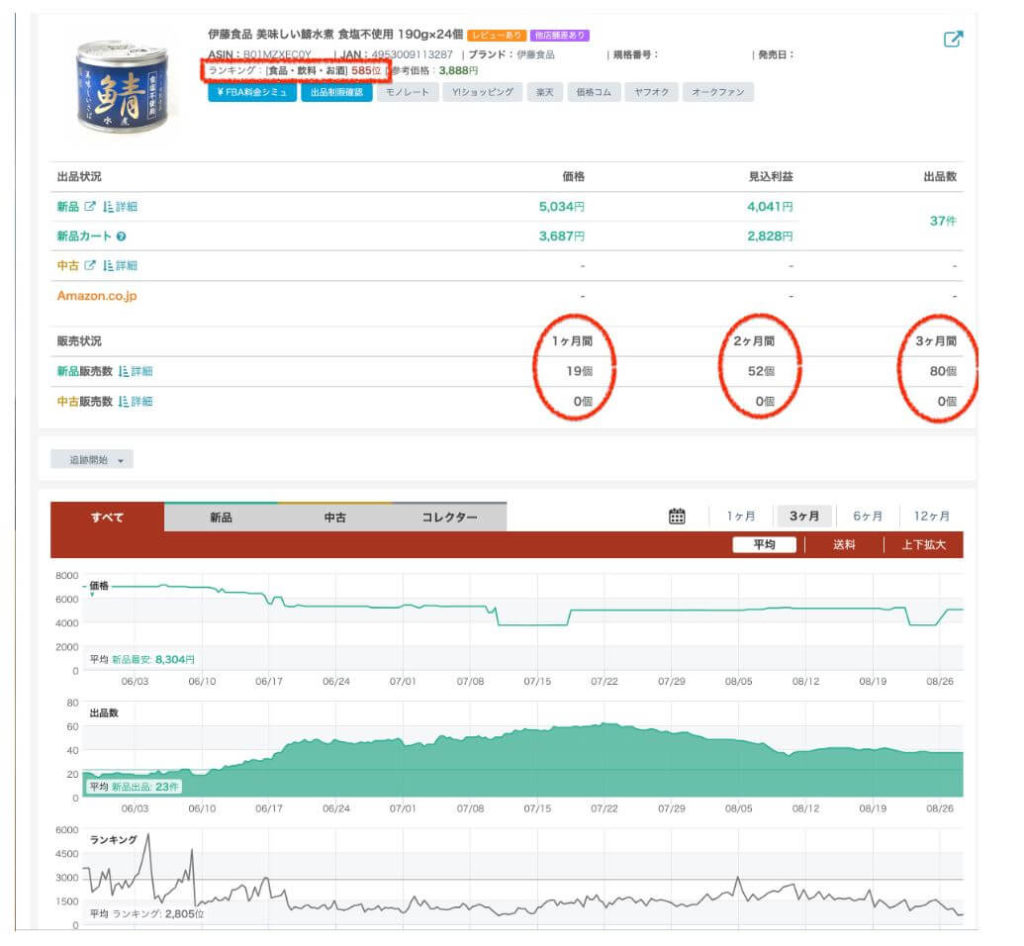Screen dimensions: 1024x946
Task: Click the calendar icon above the chart
Action: 677,516
